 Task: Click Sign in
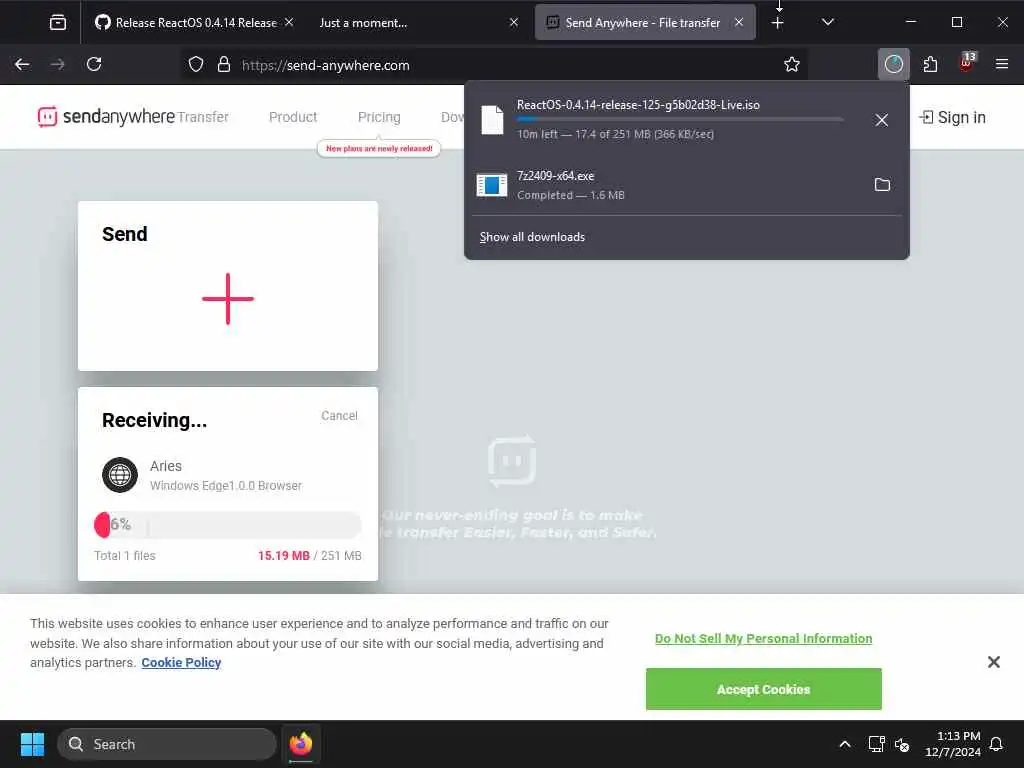tap(953, 118)
